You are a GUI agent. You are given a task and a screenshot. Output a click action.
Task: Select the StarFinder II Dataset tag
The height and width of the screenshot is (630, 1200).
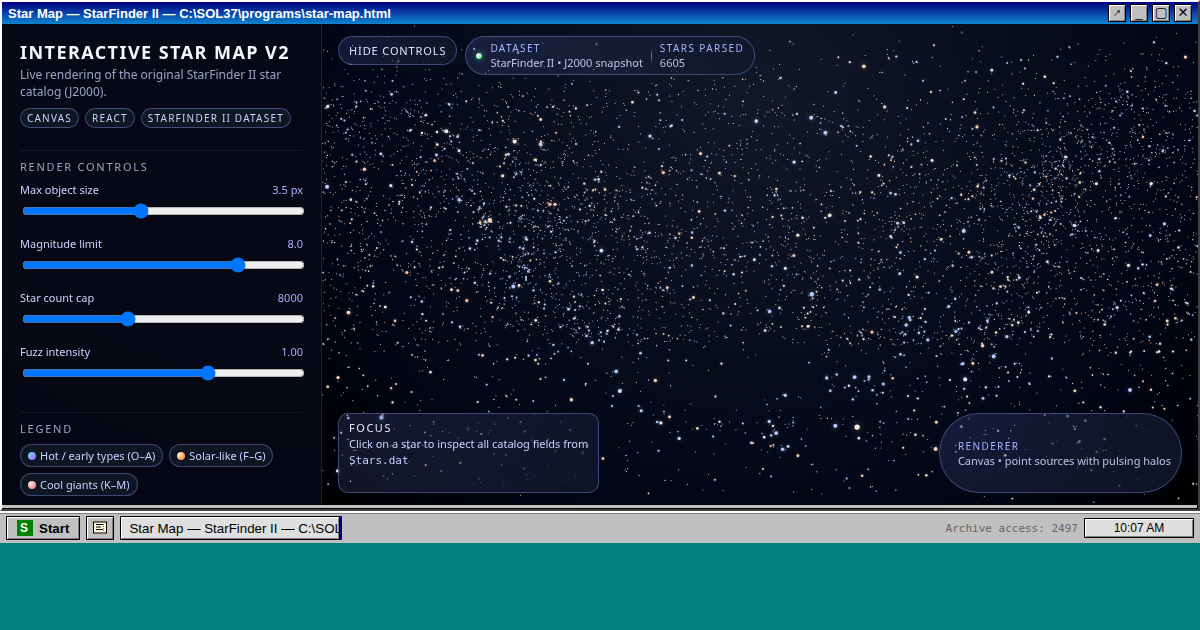[215, 118]
